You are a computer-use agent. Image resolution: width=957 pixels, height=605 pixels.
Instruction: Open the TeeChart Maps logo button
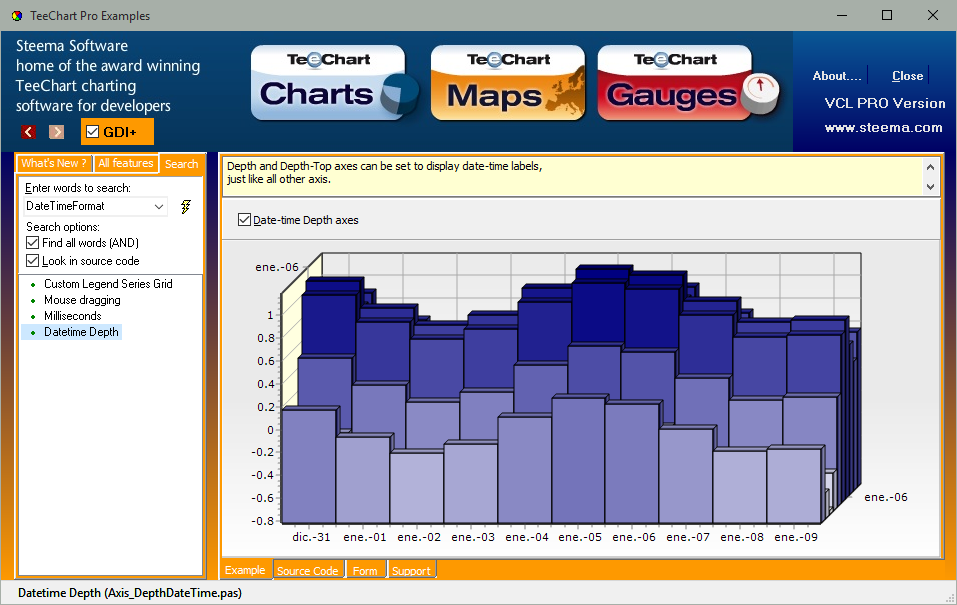coord(508,83)
